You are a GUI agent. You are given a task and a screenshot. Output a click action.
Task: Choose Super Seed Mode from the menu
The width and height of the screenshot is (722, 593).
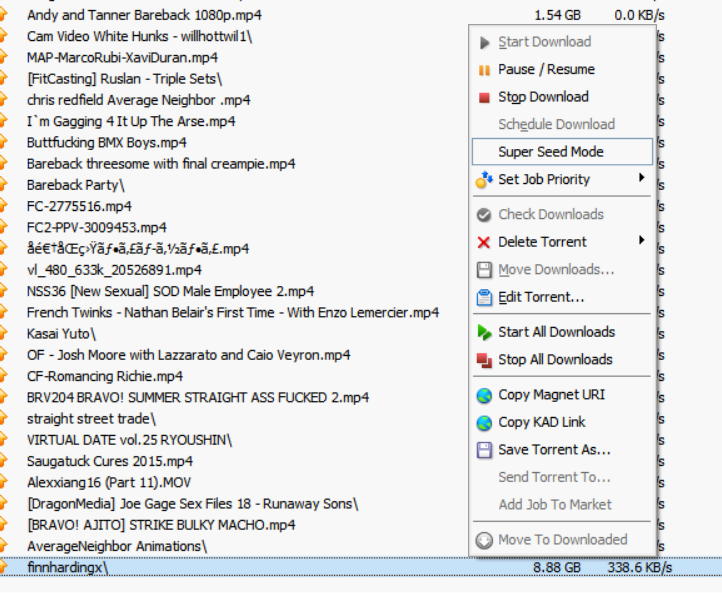pos(551,152)
